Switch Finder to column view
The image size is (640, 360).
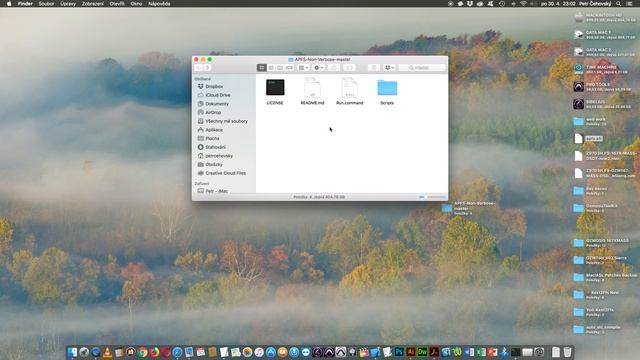[280, 68]
